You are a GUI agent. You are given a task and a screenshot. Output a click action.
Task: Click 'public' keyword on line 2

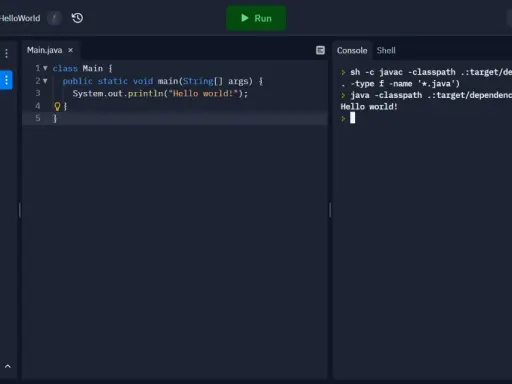(x=77, y=81)
